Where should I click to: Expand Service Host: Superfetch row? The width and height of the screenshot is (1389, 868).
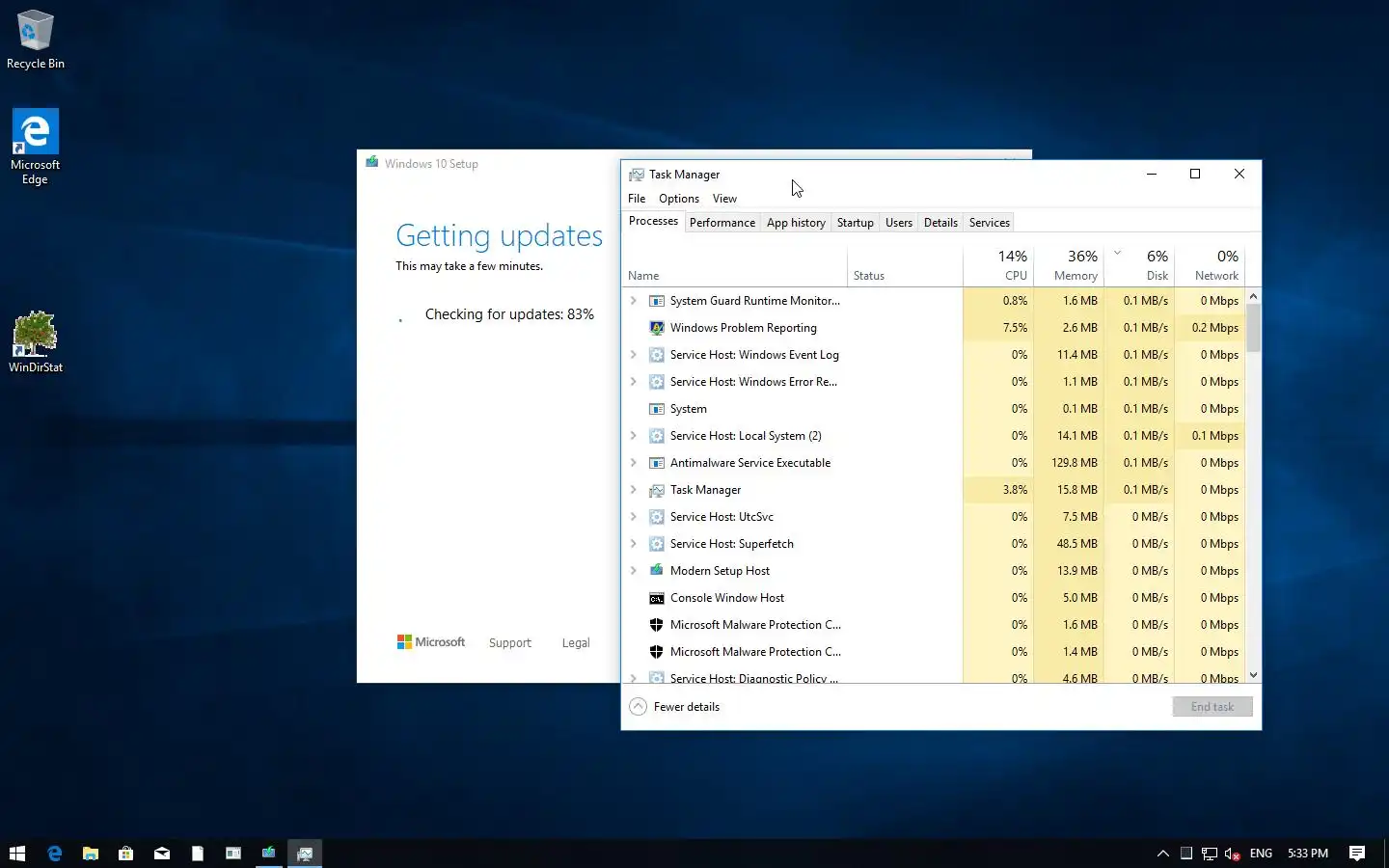(x=634, y=544)
